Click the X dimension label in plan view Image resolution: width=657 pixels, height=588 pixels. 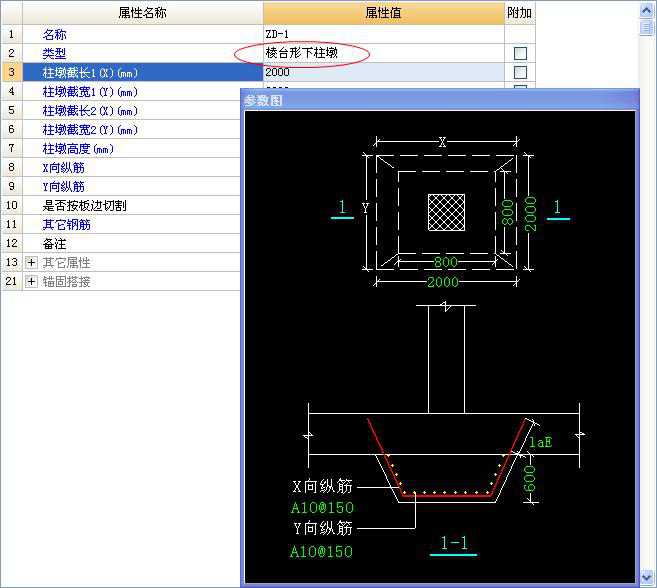pos(442,142)
